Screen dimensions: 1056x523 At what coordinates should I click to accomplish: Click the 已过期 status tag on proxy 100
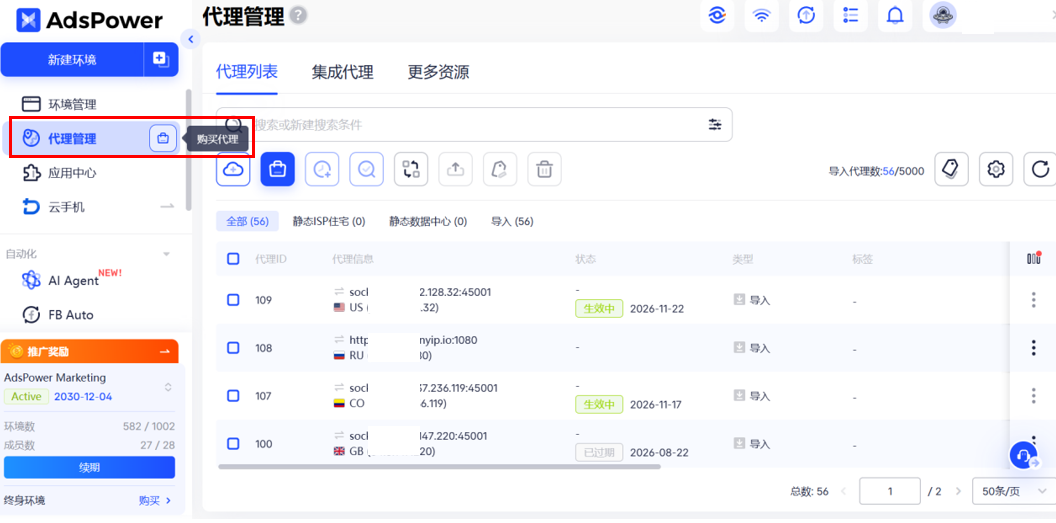(599, 452)
